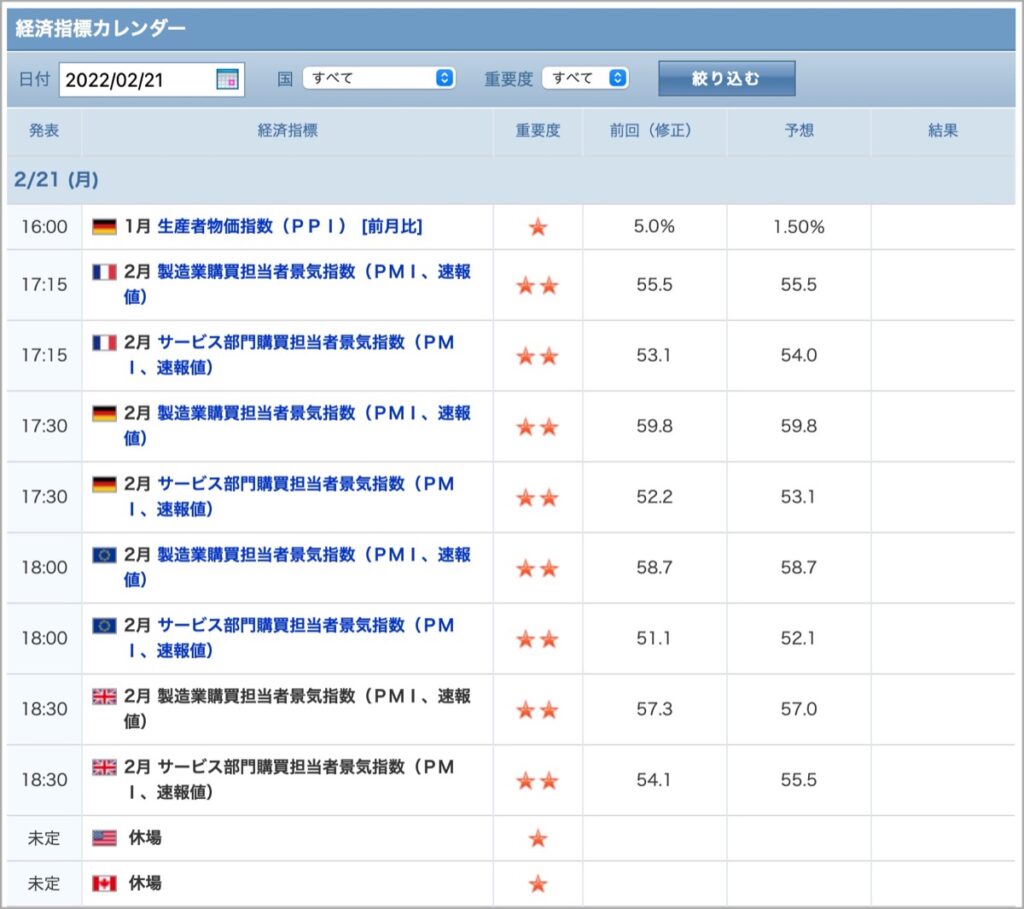The image size is (1024, 909).
Task: Click the single star in the 16:00 PPI row
Action: click(x=537, y=227)
